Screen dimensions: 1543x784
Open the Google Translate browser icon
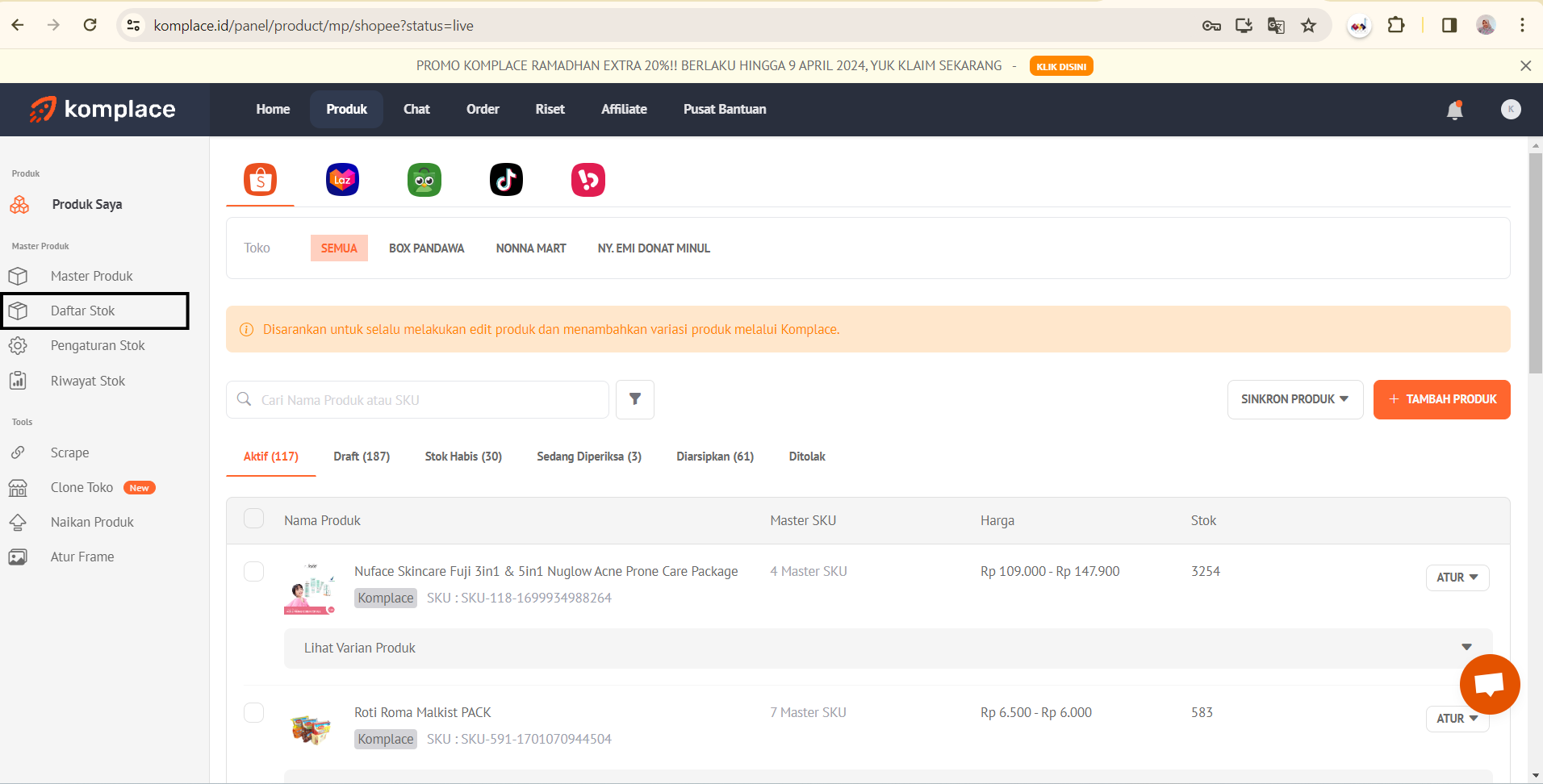point(1276,26)
